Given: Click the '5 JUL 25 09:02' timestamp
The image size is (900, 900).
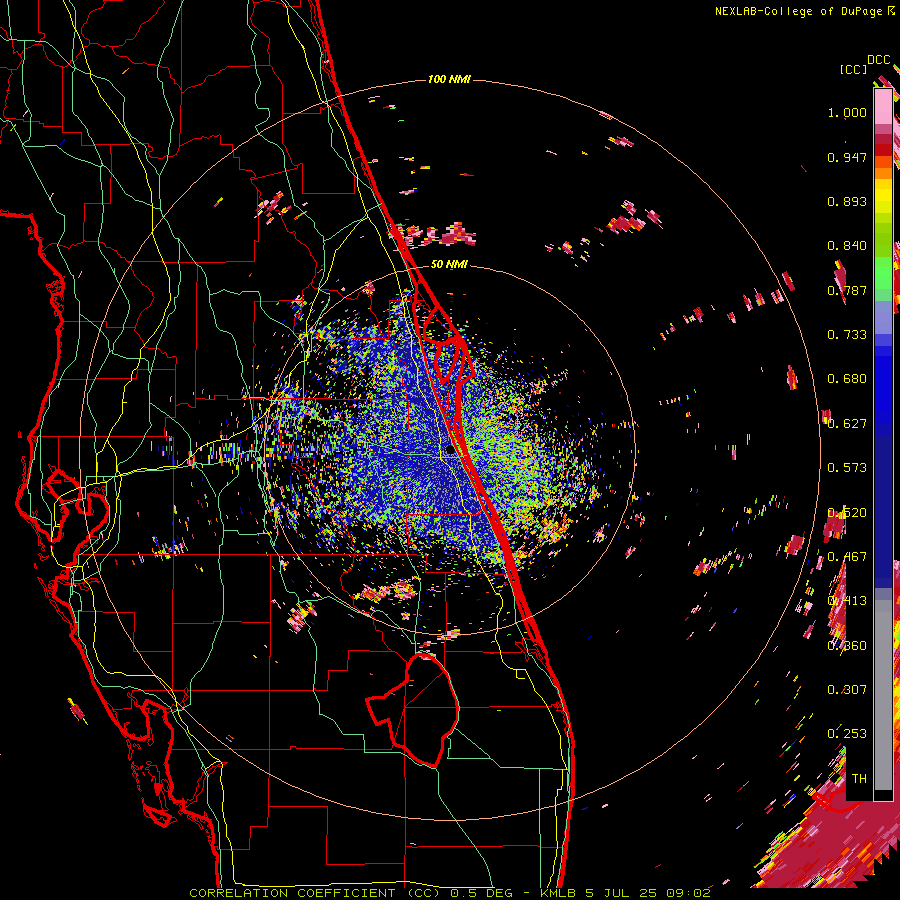Looking at the screenshot, I should tap(648, 893).
